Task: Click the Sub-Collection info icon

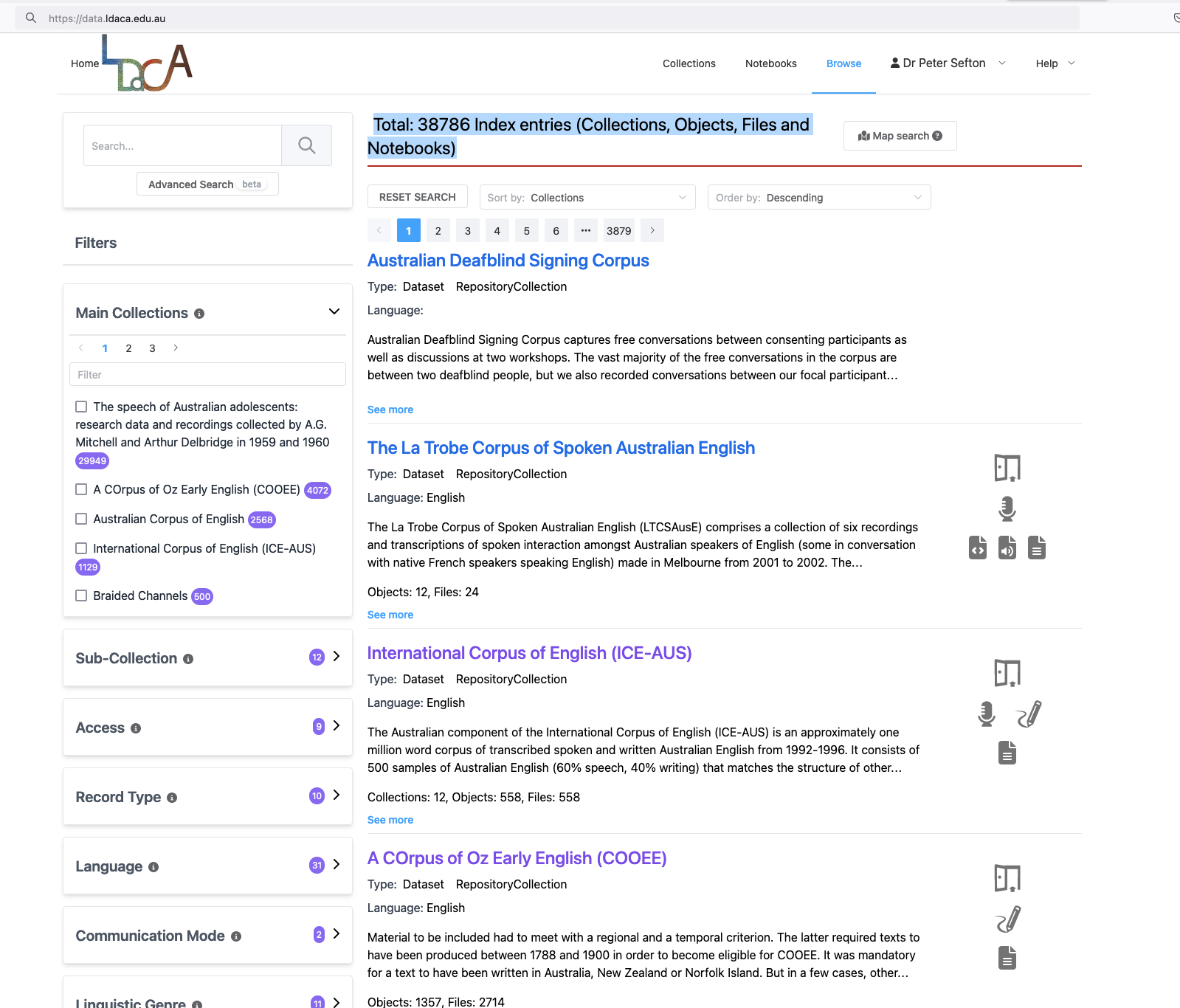Action: [188, 659]
